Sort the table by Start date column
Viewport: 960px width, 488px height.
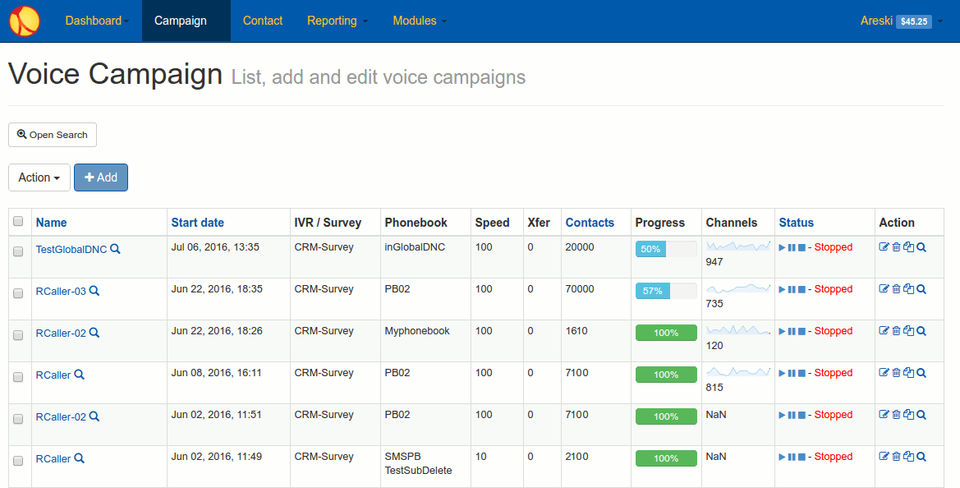click(x=198, y=222)
